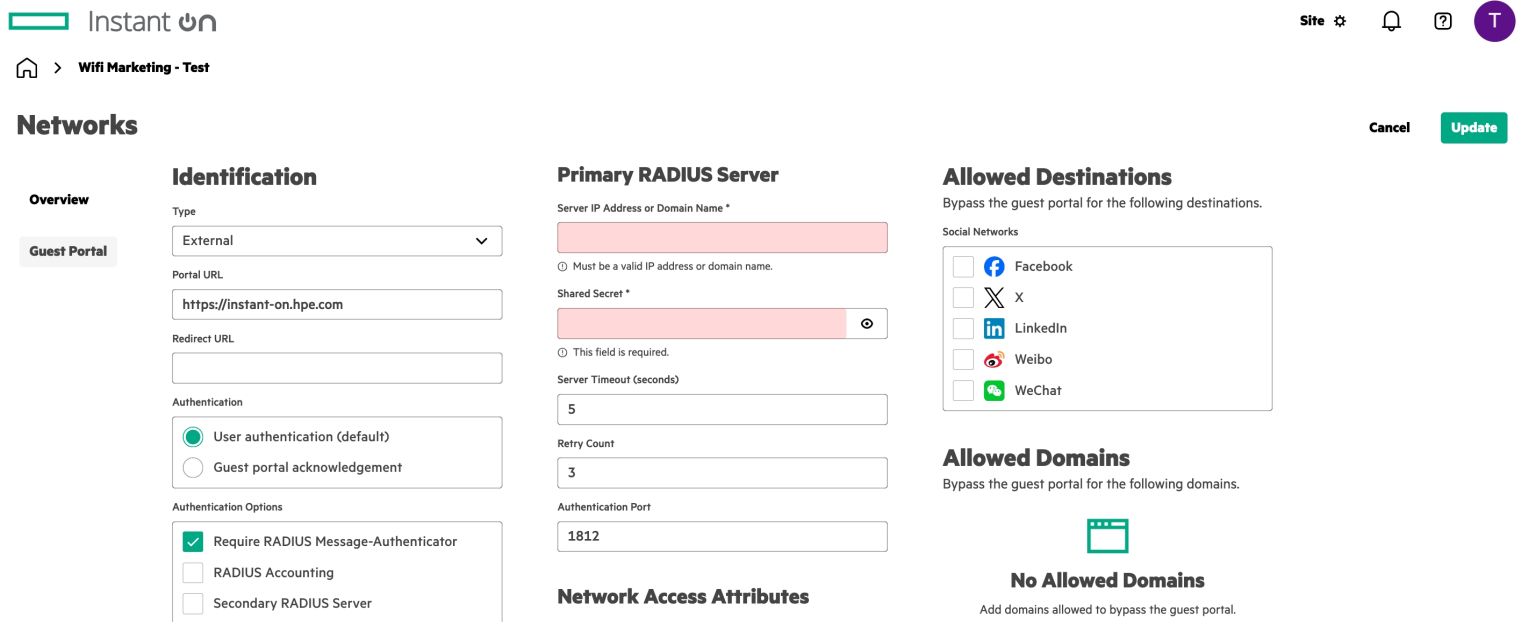Cancel the network changes

pyautogui.click(x=1389, y=127)
